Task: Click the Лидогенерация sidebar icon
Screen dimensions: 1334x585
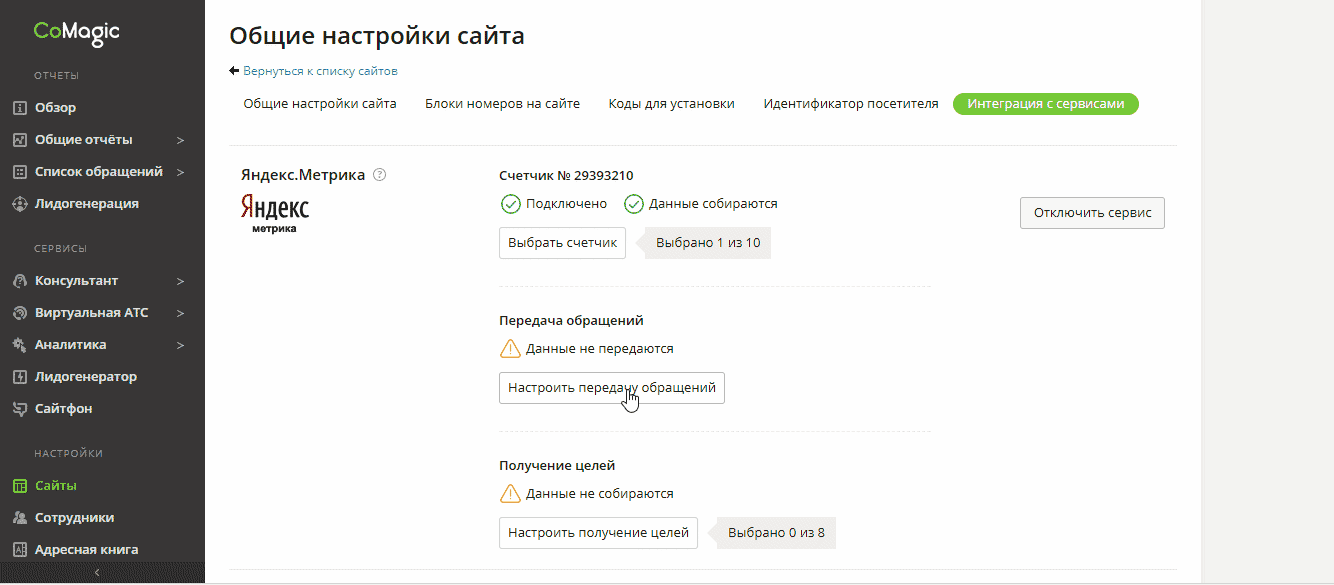Action: (x=18, y=204)
